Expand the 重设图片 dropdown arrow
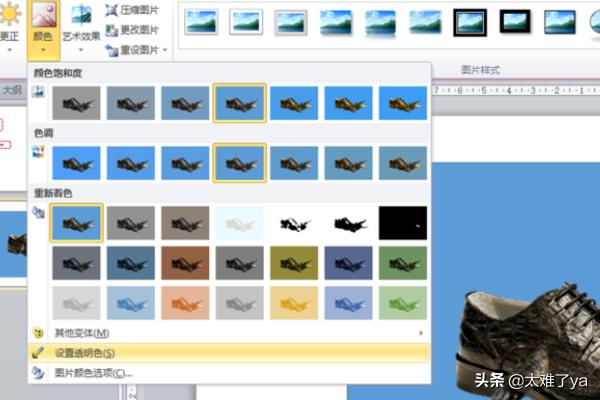Viewport: 600px width, 400px height. tap(165, 50)
